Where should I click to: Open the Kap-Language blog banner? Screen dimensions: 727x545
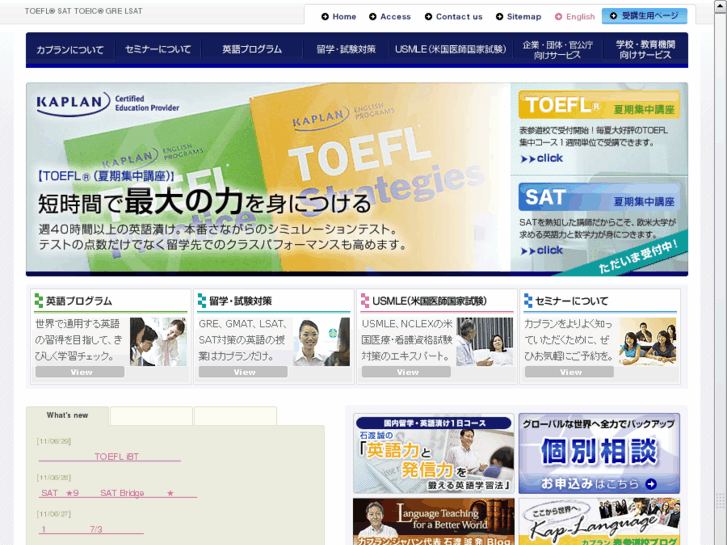coord(599,522)
